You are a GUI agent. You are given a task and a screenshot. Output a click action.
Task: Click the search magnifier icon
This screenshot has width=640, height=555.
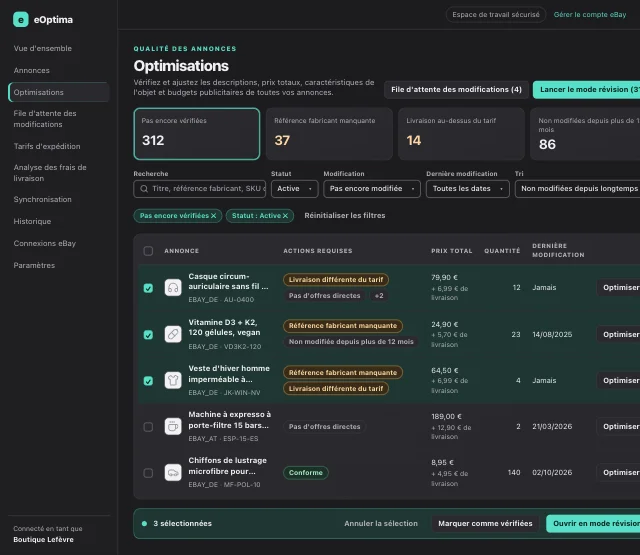point(144,189)
